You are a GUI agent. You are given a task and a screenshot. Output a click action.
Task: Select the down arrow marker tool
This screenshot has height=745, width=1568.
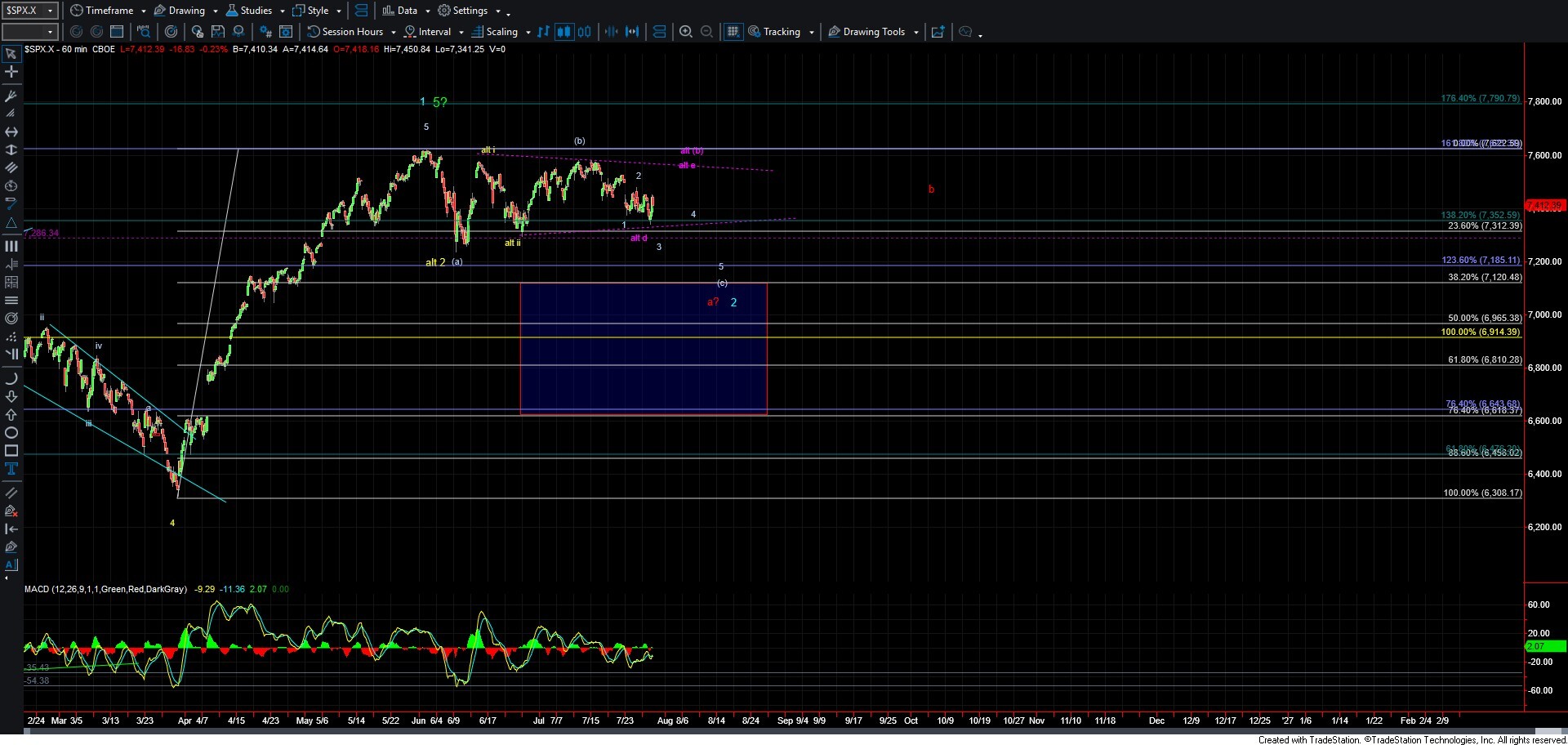(11, 397)
